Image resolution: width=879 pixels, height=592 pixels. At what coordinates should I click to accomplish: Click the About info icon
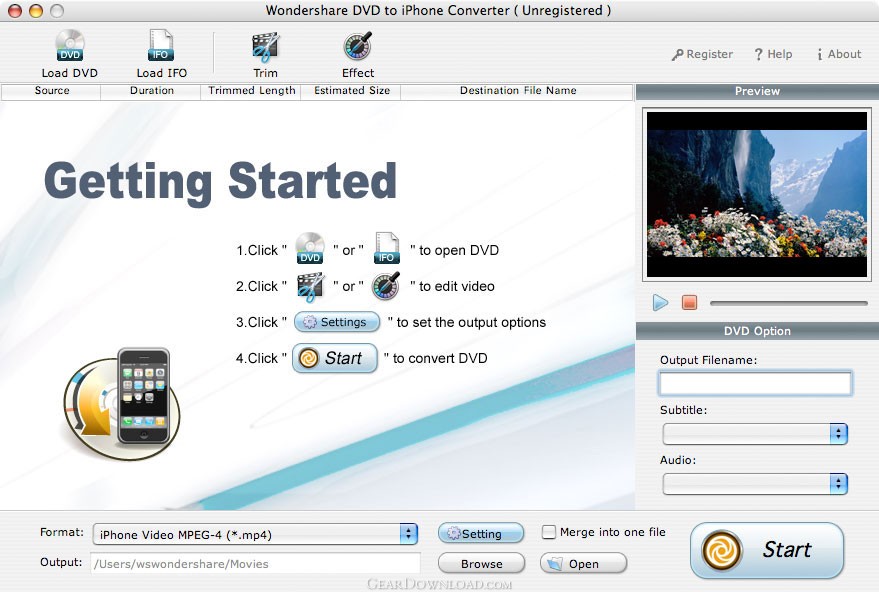(x=820, y=54)
